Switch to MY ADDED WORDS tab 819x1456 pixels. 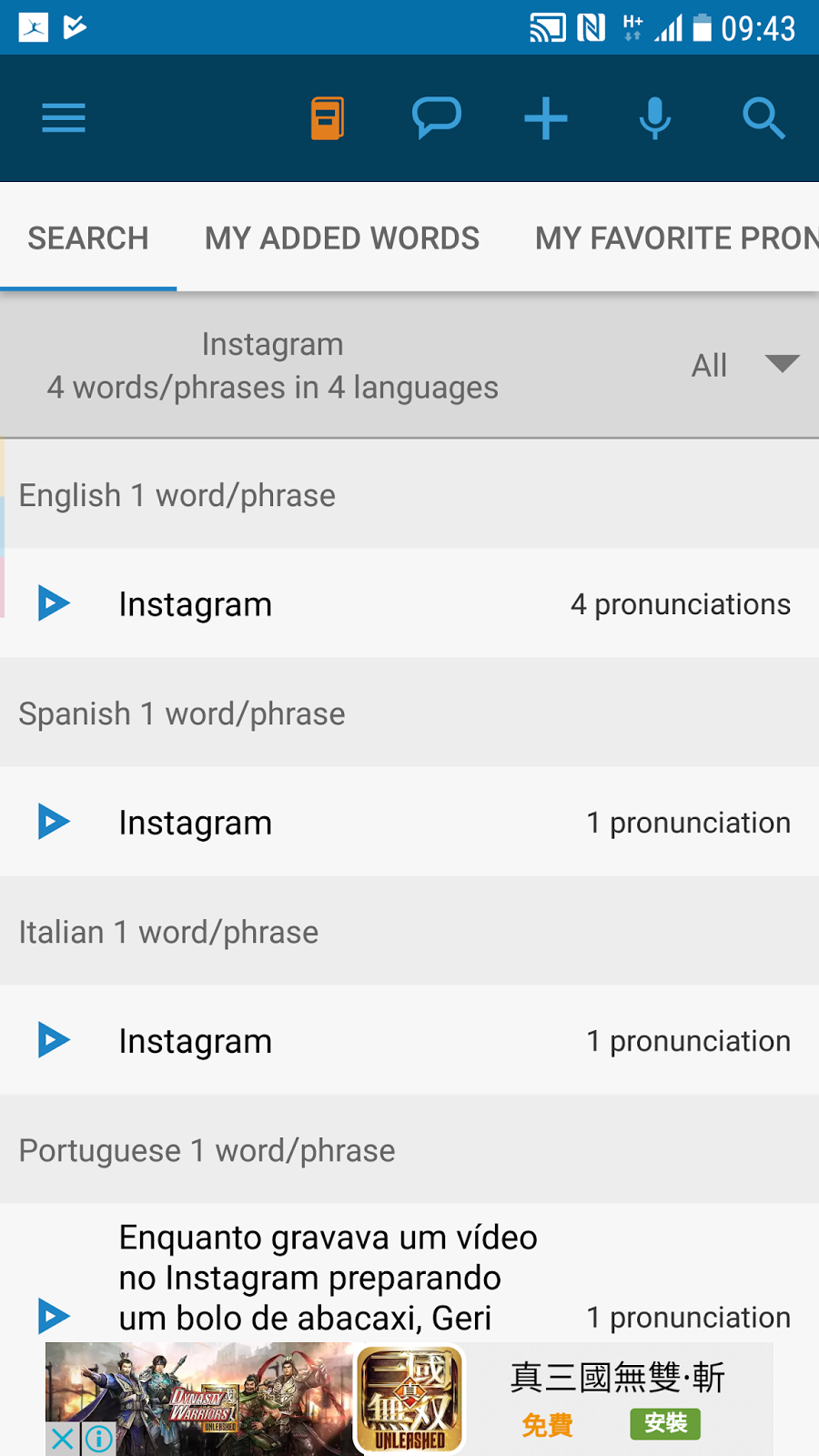coord(342,238)
